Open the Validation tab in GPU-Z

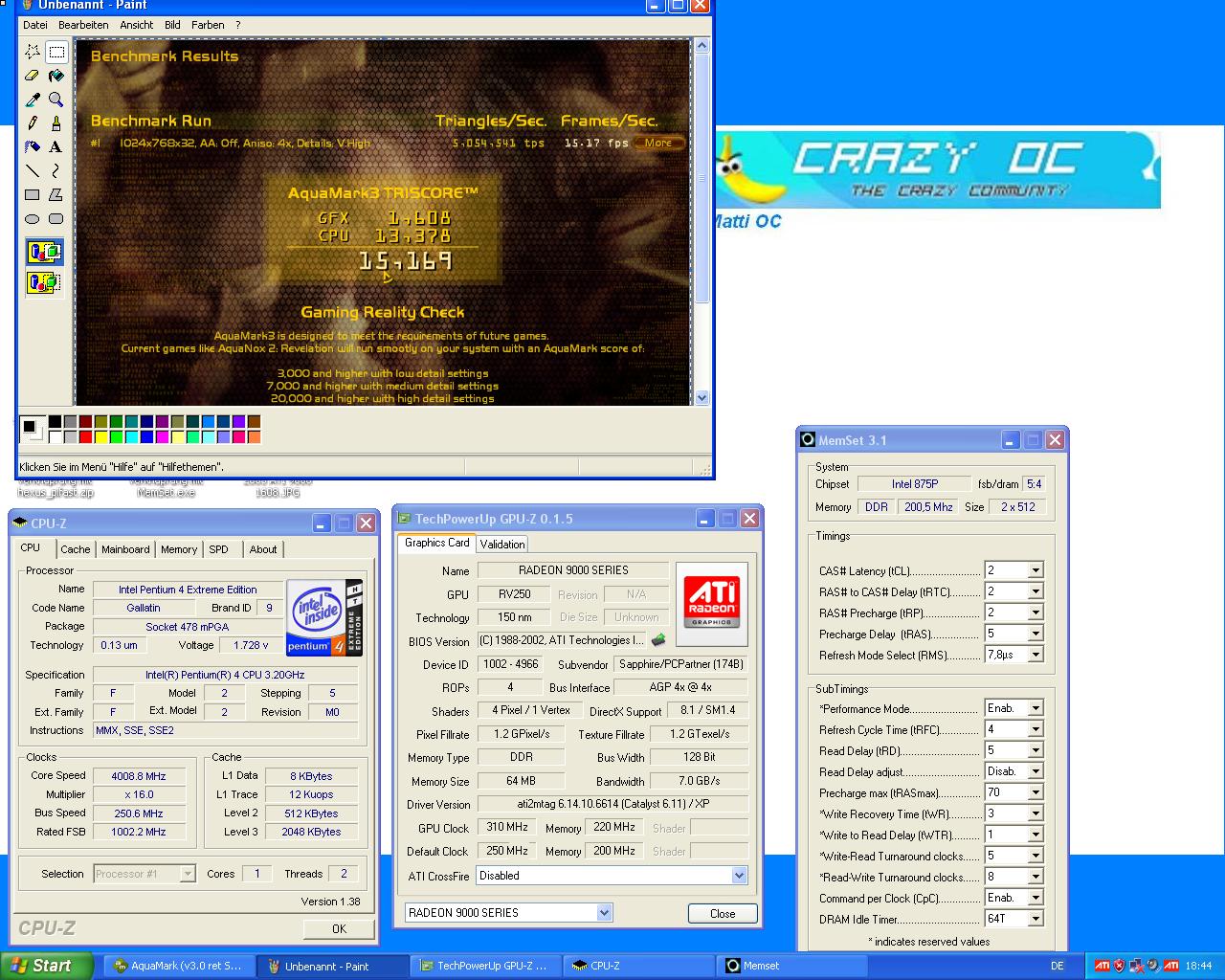(502, 544)
